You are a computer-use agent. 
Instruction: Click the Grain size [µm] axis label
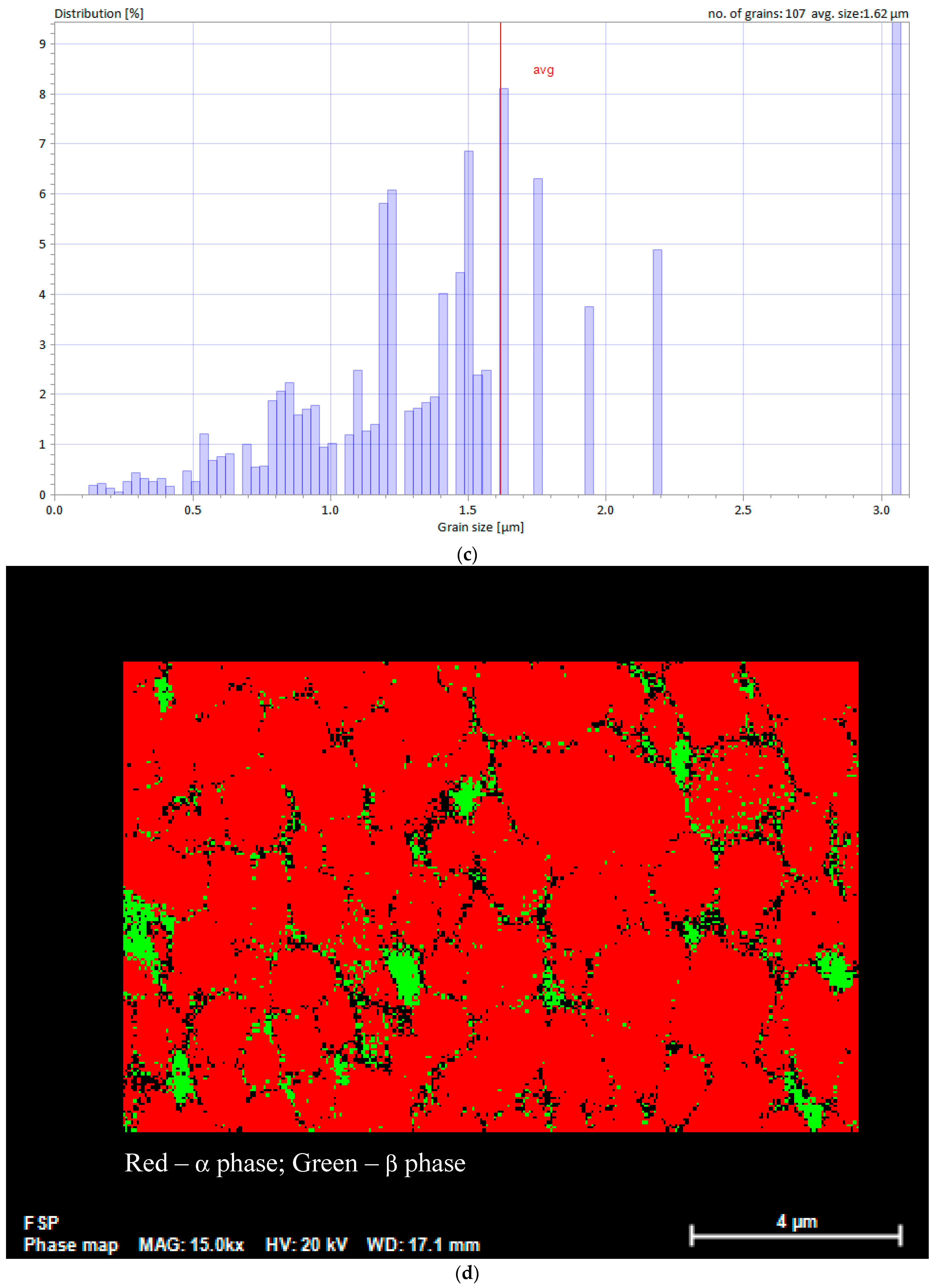tap(481, 527)
